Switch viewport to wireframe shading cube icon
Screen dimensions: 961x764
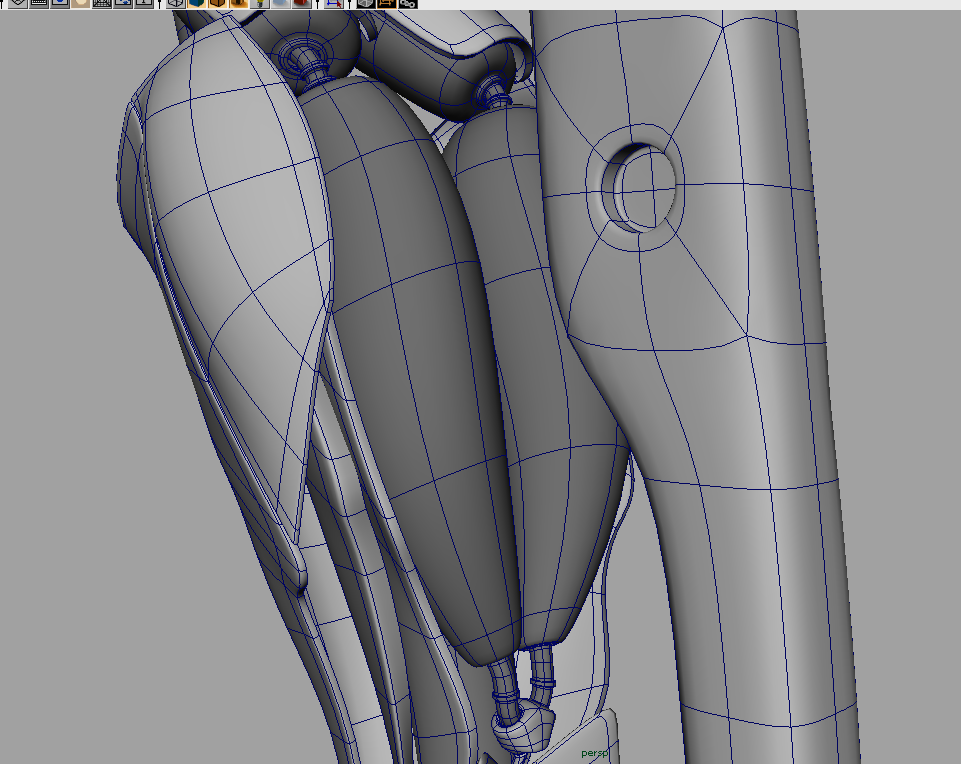(177, 3)
